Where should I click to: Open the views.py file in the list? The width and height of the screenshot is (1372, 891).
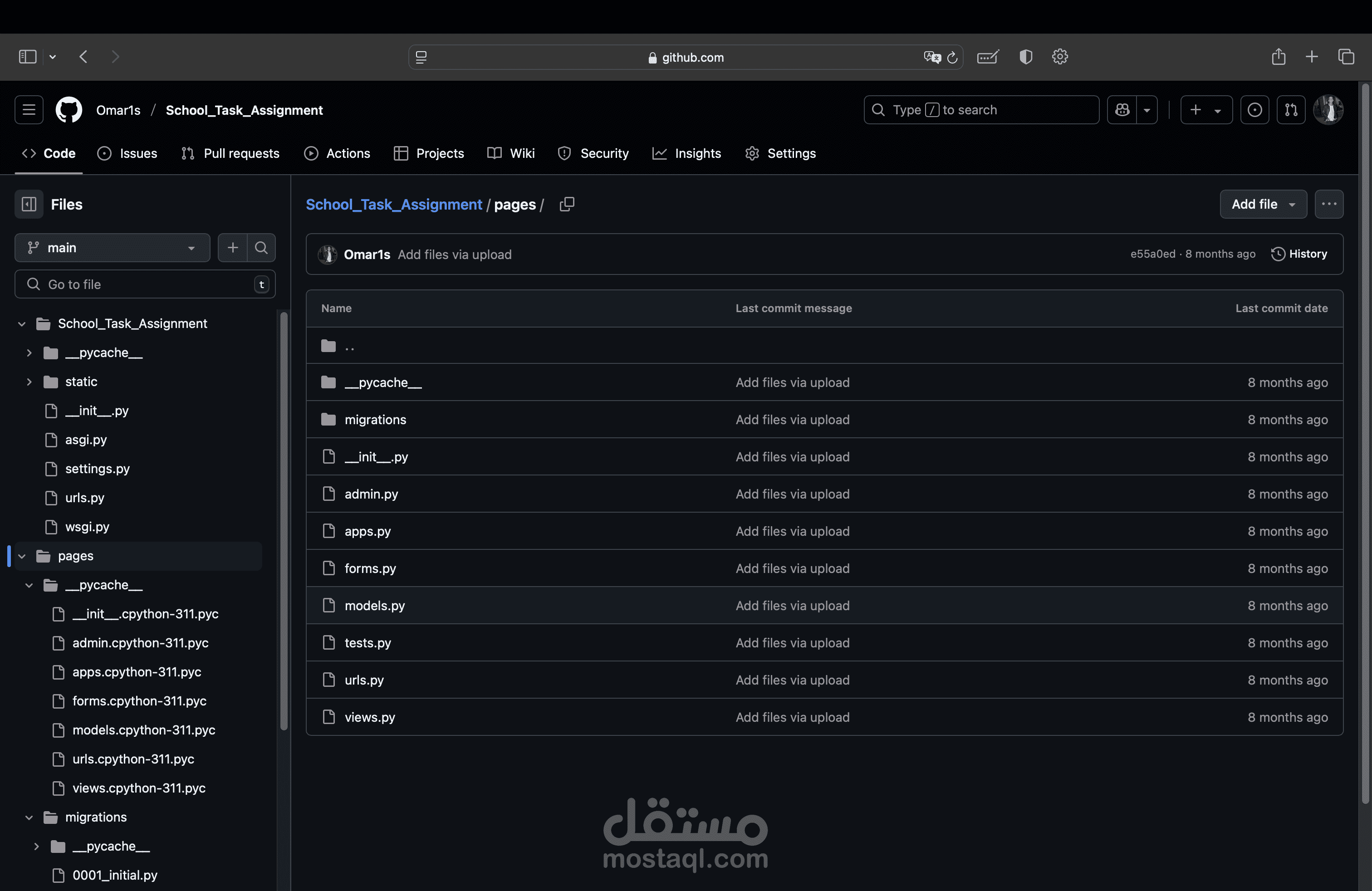(x=369, y=717)
